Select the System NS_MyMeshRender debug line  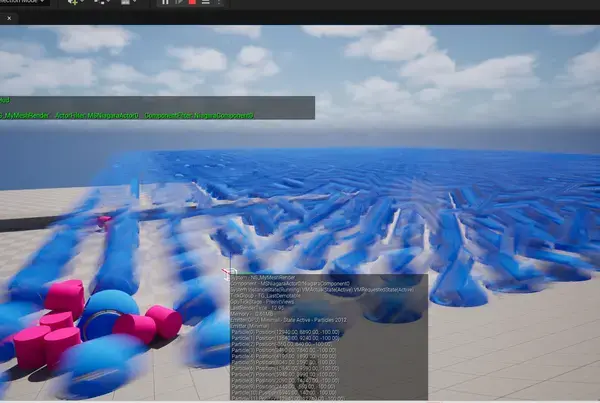pyautogui.click(x=270, y=277)
